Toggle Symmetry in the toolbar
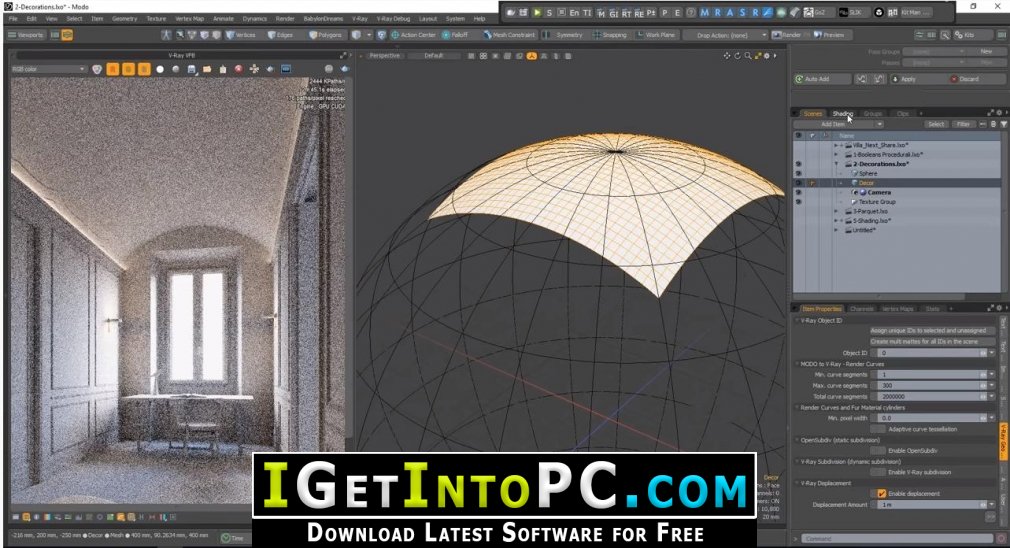The image size is (1010, 548). (x=563, y=35)
